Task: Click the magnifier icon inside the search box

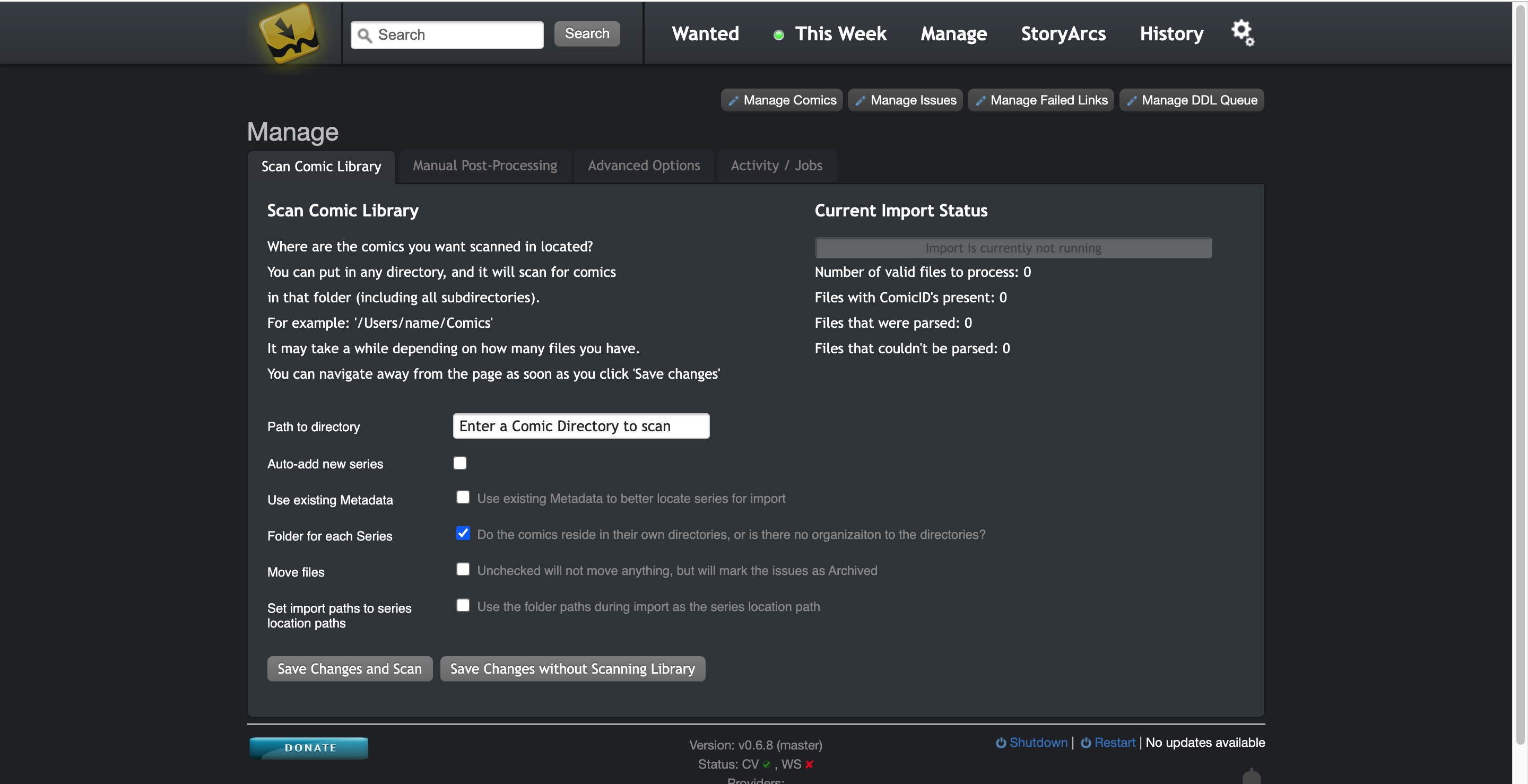Action: pyautogui.click(x=366, y=35)
